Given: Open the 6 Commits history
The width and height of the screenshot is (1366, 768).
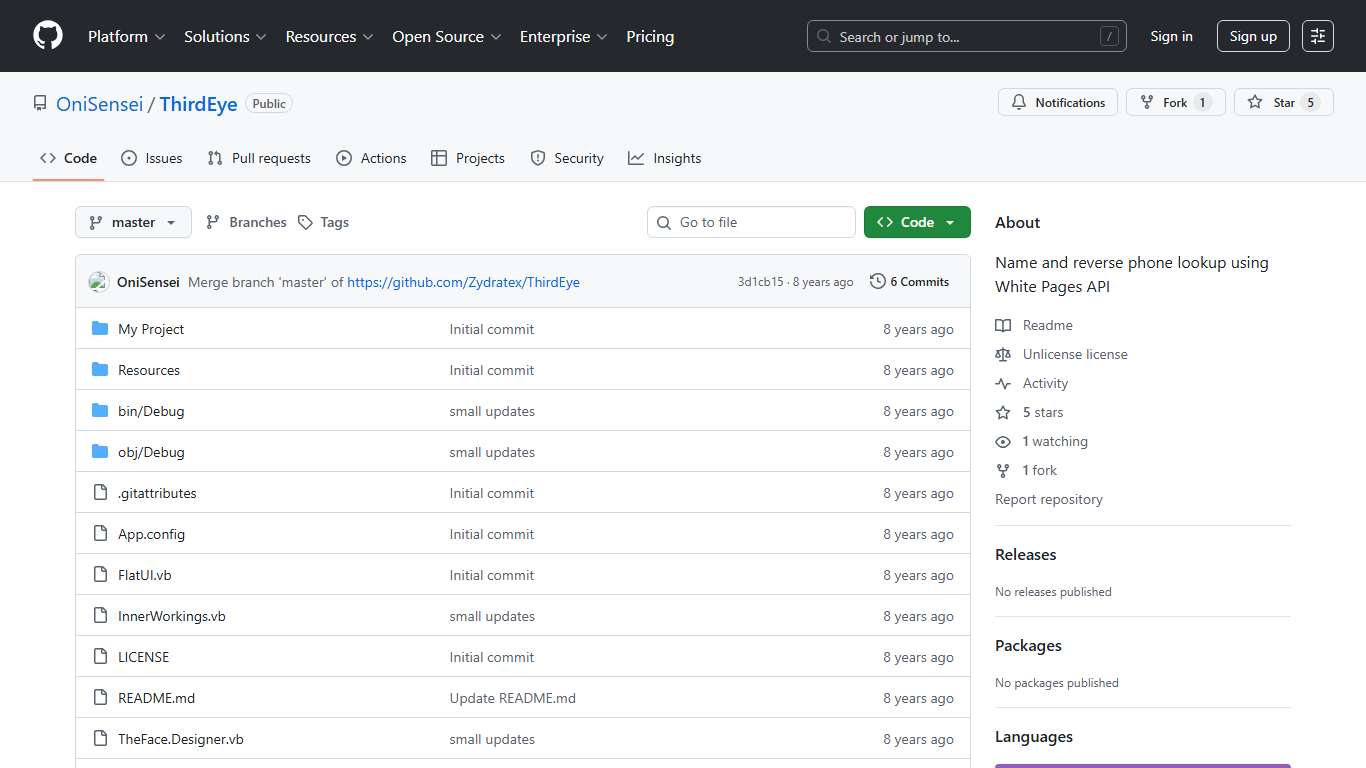Looking at the screenshot, I should coord(909,282).
